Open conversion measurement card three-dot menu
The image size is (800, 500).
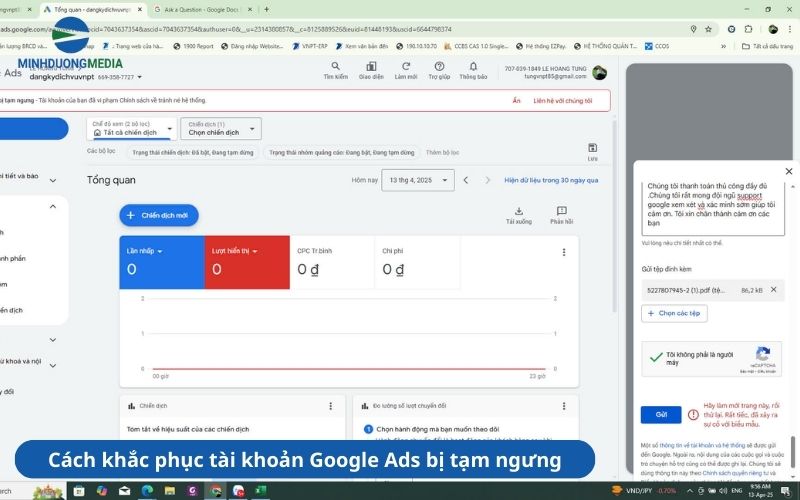(564, 406)
